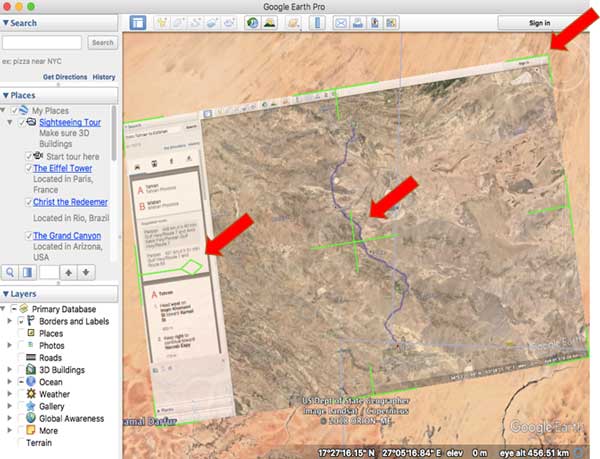
Task: Collapse the Places panel header triangle
Action: click(x=5, y=95)
